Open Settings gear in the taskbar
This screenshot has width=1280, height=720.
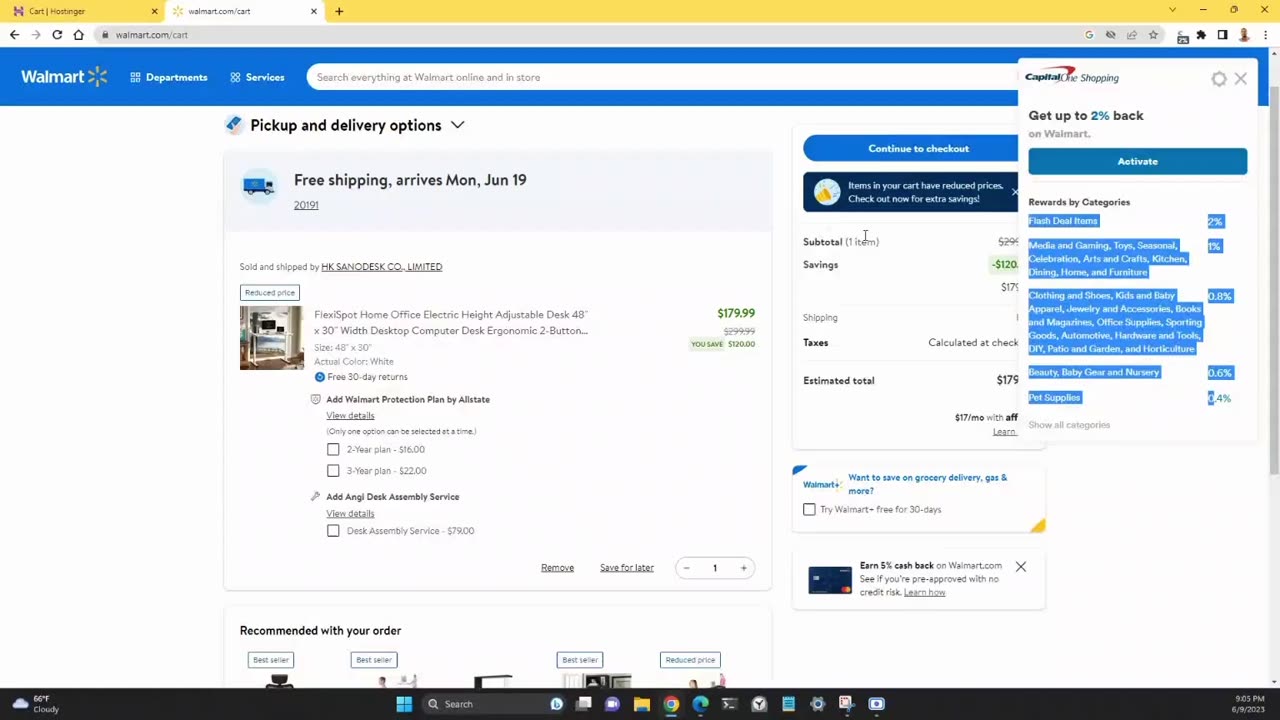coord(817,704)
